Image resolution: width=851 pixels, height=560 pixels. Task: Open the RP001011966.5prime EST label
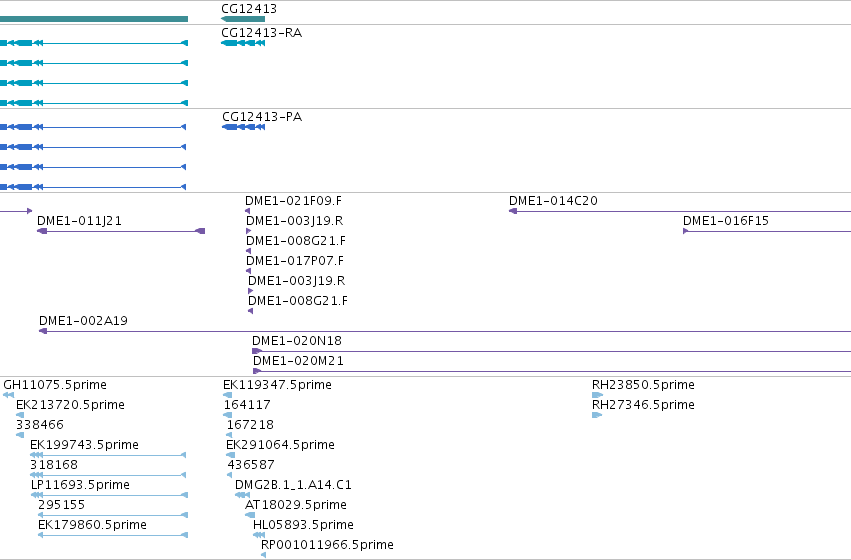pos(327,545)
